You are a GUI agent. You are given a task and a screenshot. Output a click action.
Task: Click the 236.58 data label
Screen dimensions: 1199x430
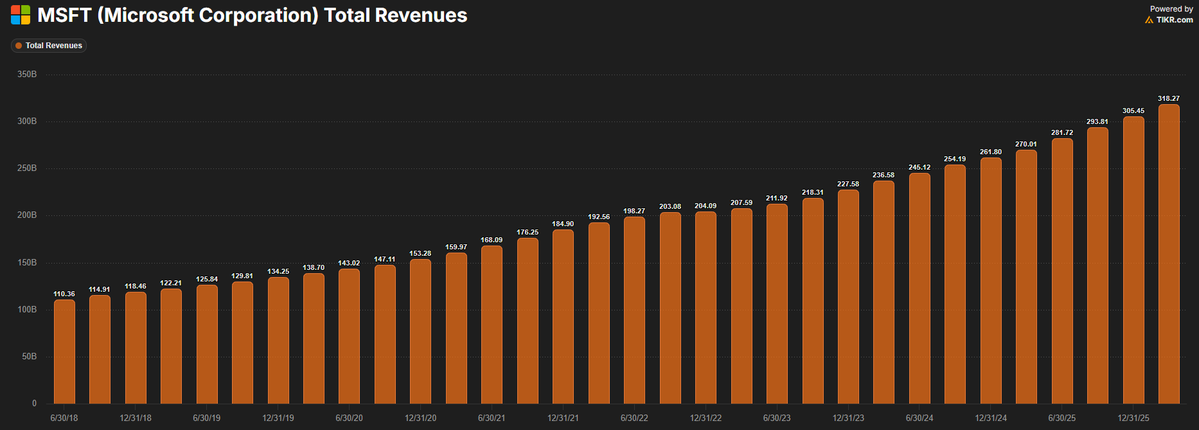click(x=884, y=176)
